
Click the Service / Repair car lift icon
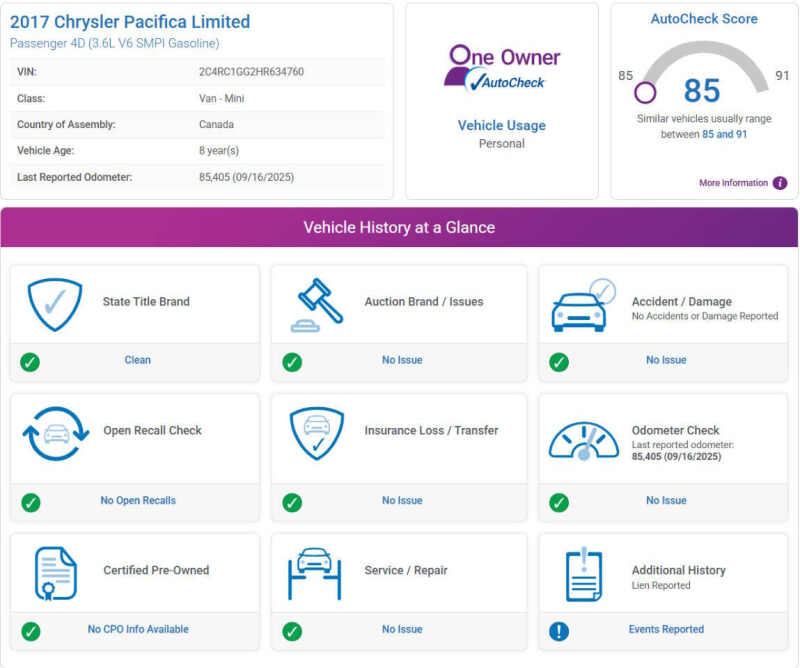click(x=315, y=573)
